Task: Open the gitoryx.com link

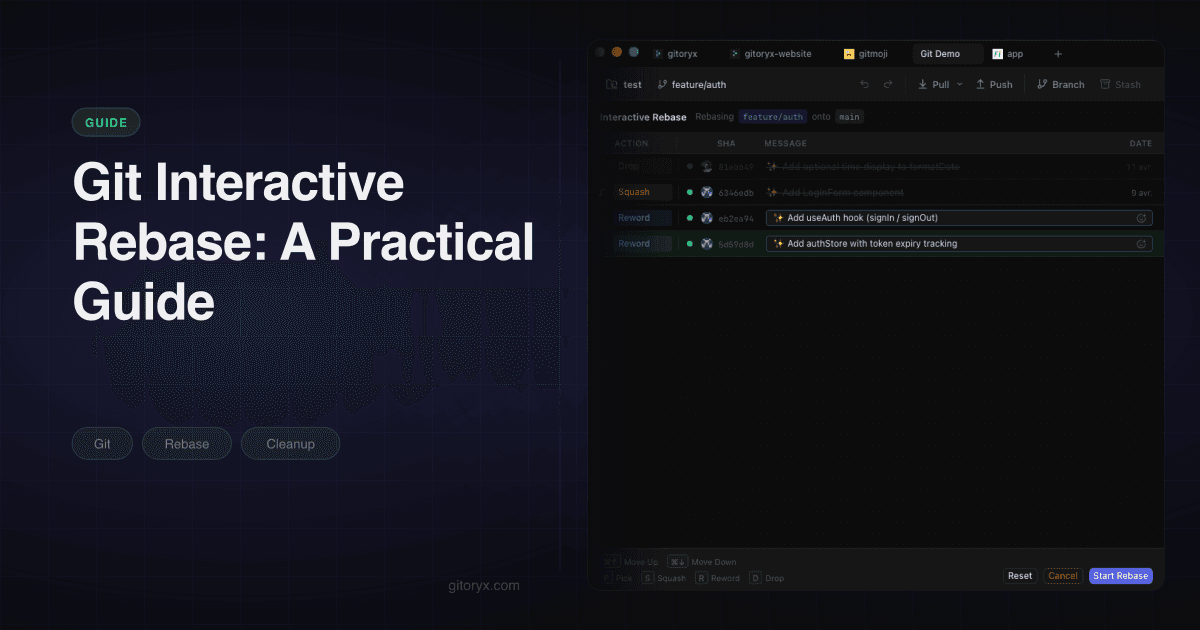Action: [x=485, y=586]
